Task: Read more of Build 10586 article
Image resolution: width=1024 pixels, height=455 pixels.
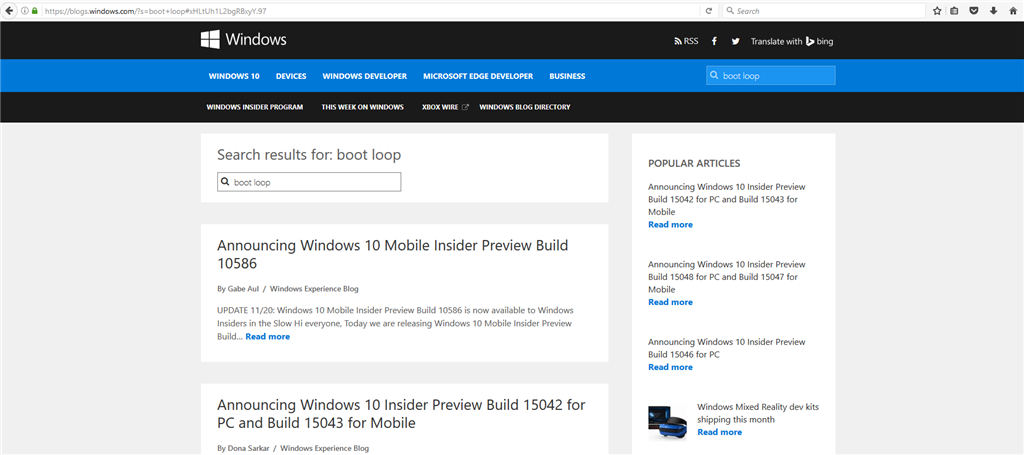Action: [268, 337]
